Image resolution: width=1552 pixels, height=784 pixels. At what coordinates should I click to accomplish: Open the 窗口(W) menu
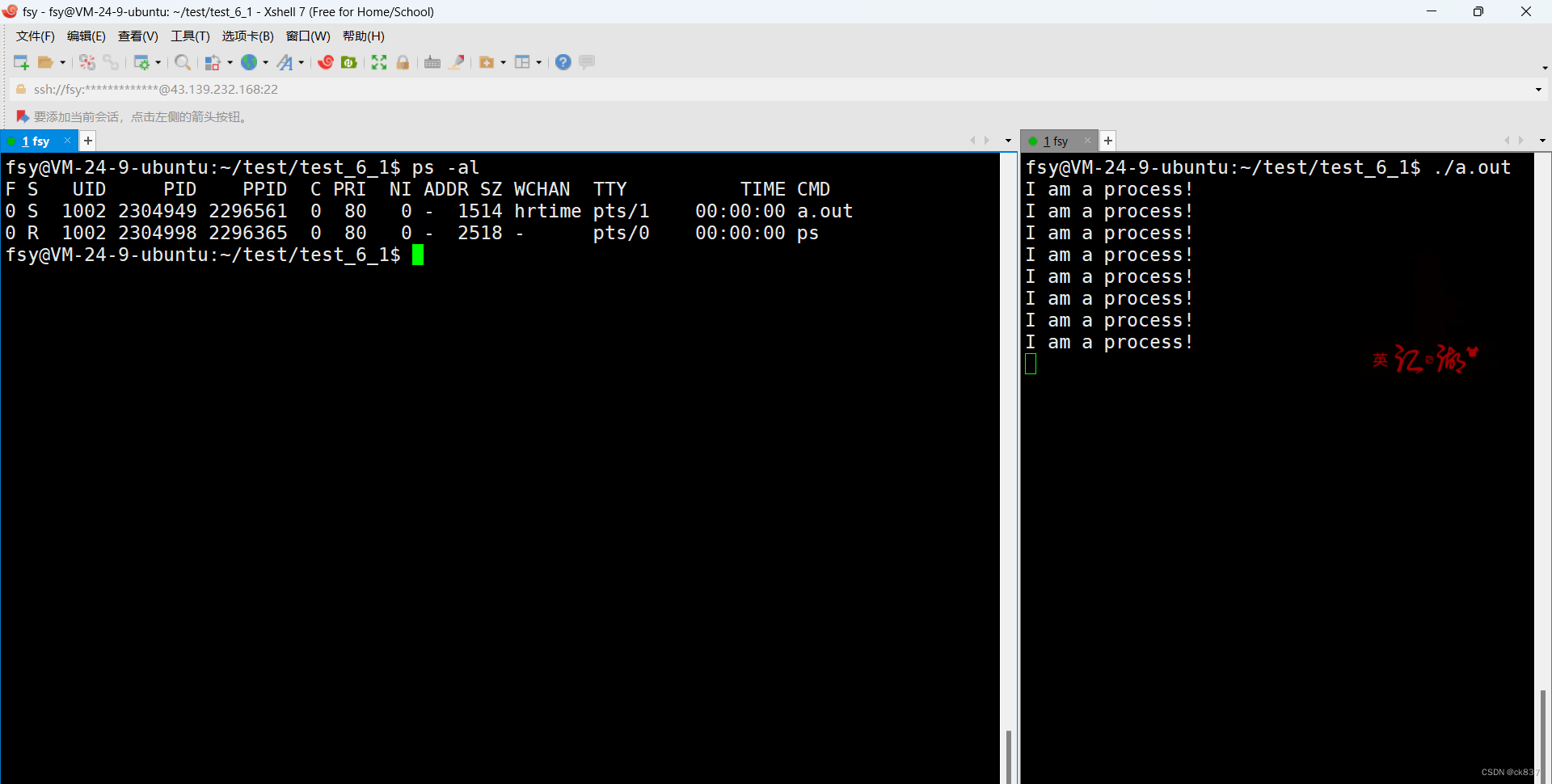(308, 36)
